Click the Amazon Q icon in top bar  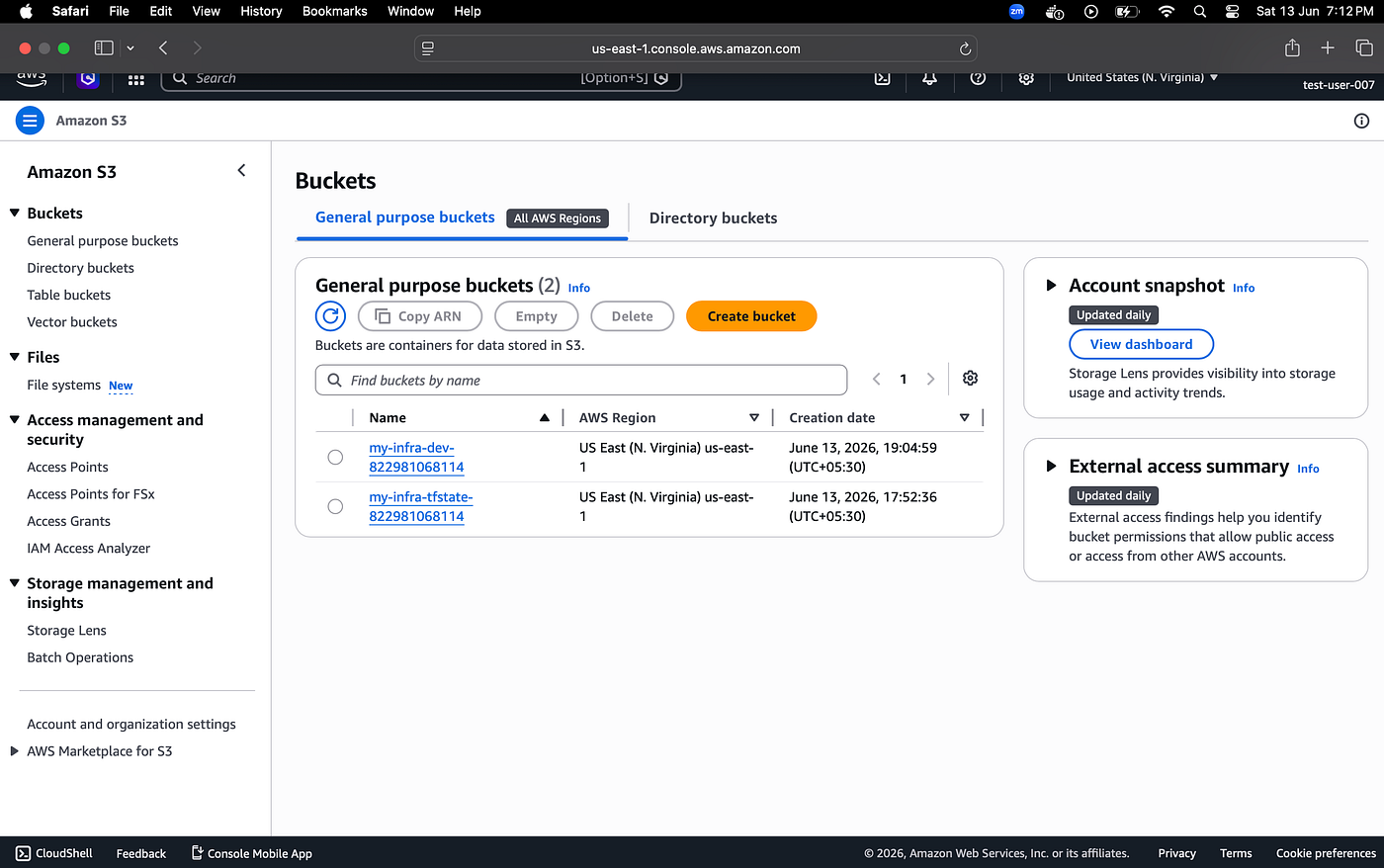tap(88, 78)
